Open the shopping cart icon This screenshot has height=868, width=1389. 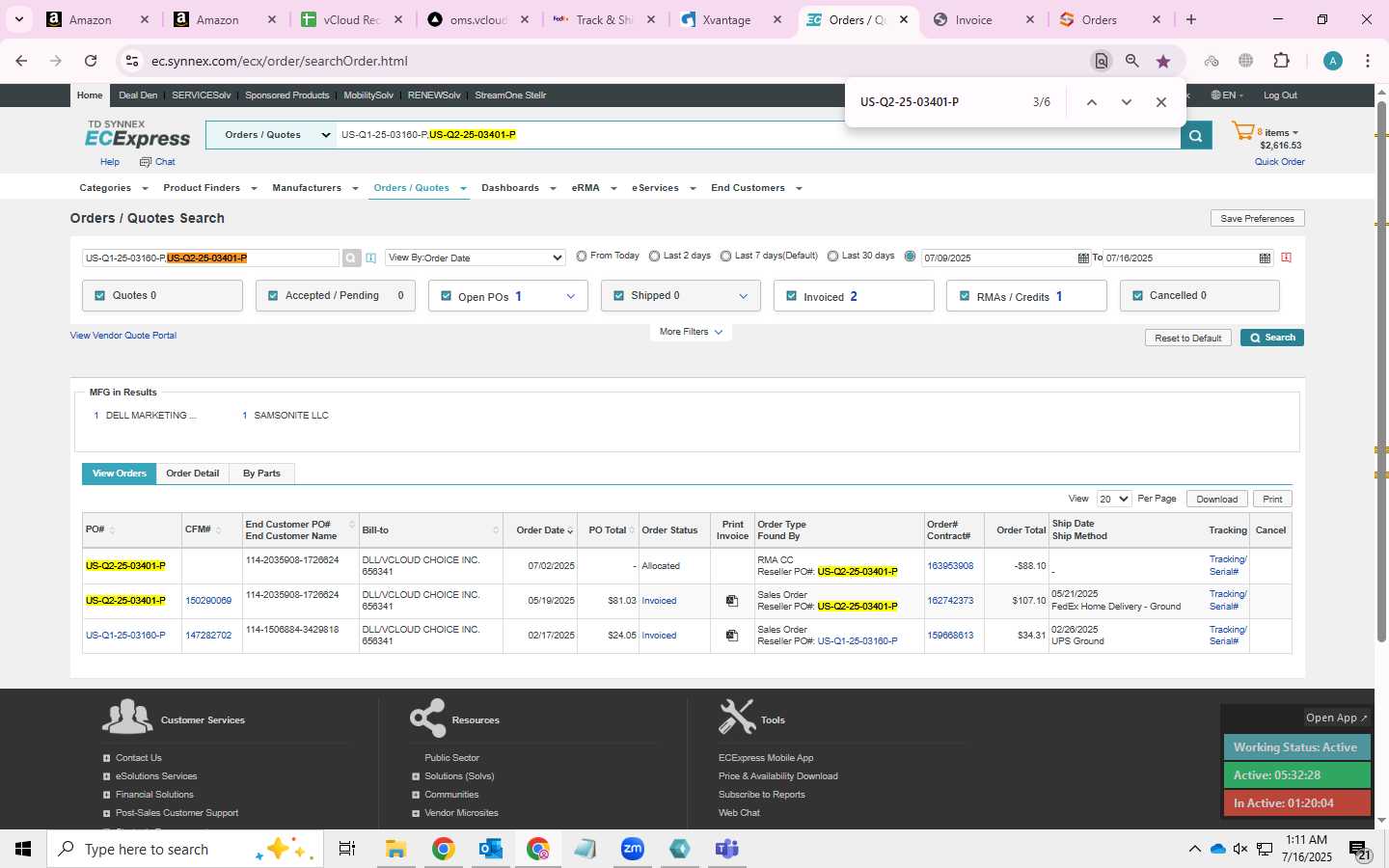point(1242,131)
